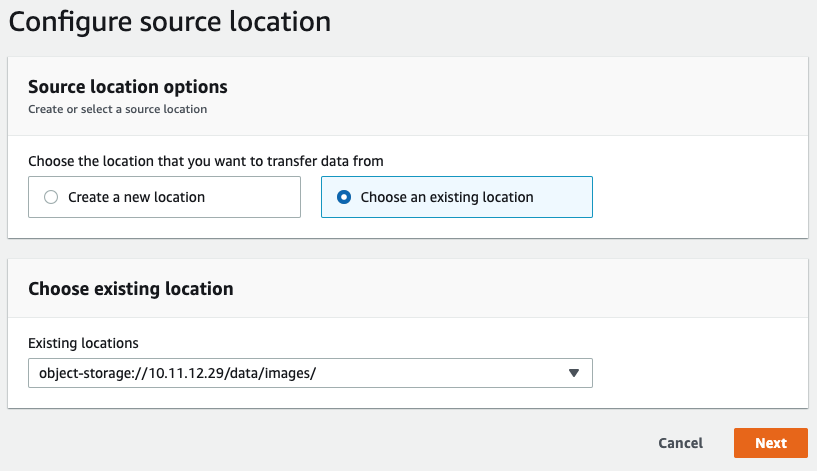Image resolution: width=817 pixels, height=471 pixels.
Task: Click the transfer data from instruction label
Action: click(x=206, y=161)
